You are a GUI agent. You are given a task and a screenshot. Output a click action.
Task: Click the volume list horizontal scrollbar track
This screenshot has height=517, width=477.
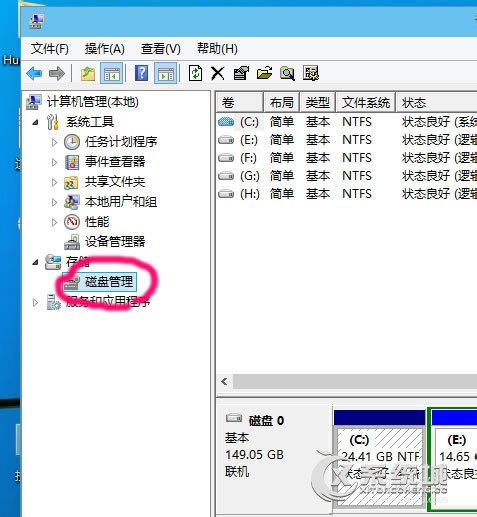coord(355,381)
